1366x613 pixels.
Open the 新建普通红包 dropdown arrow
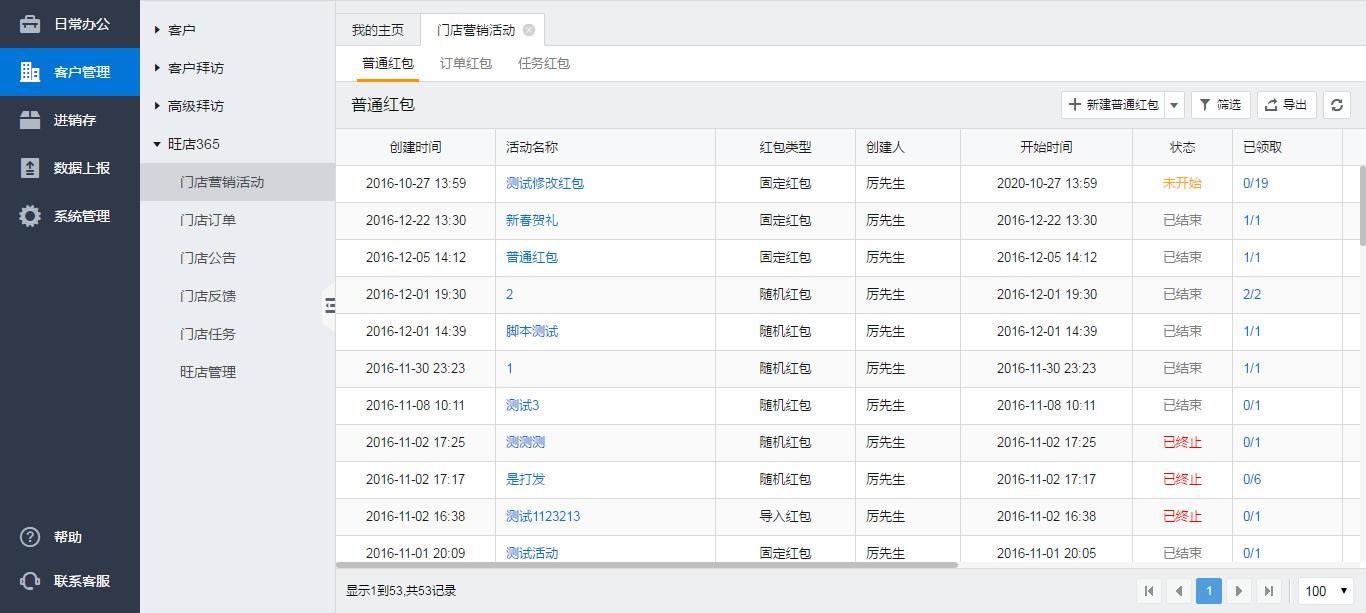pyautogui.click(x=1174, y=105)
